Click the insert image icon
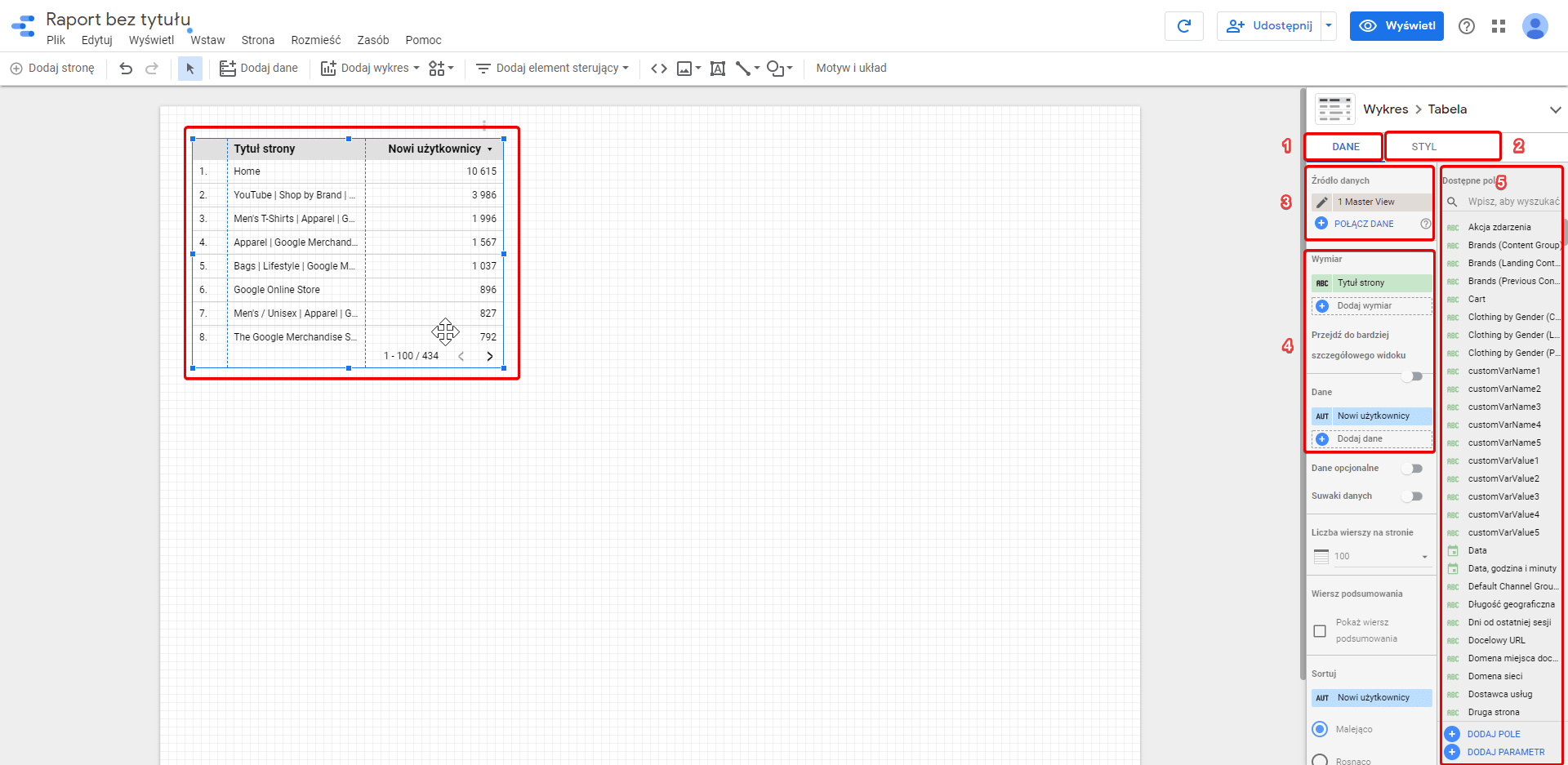 [684, 69]
